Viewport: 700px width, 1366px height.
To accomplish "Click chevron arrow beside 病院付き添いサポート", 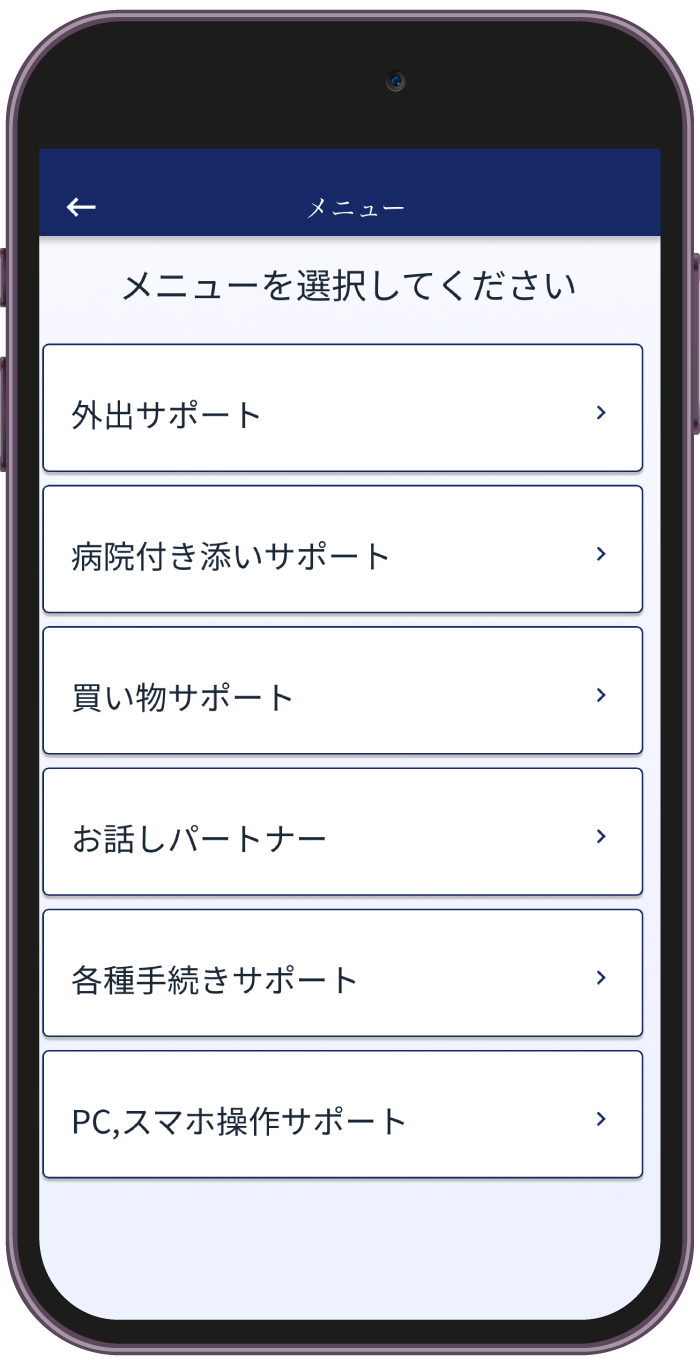I will click(601, 553).
